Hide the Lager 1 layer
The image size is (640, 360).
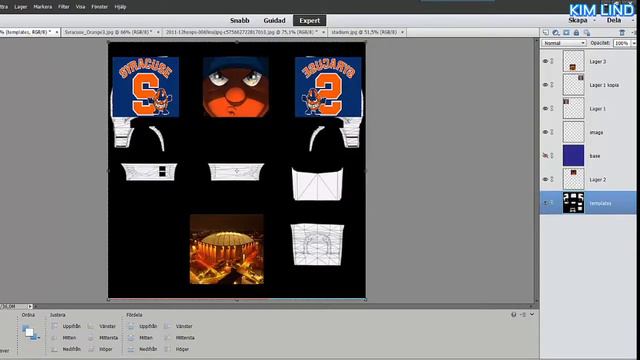[x=545, y=108]
